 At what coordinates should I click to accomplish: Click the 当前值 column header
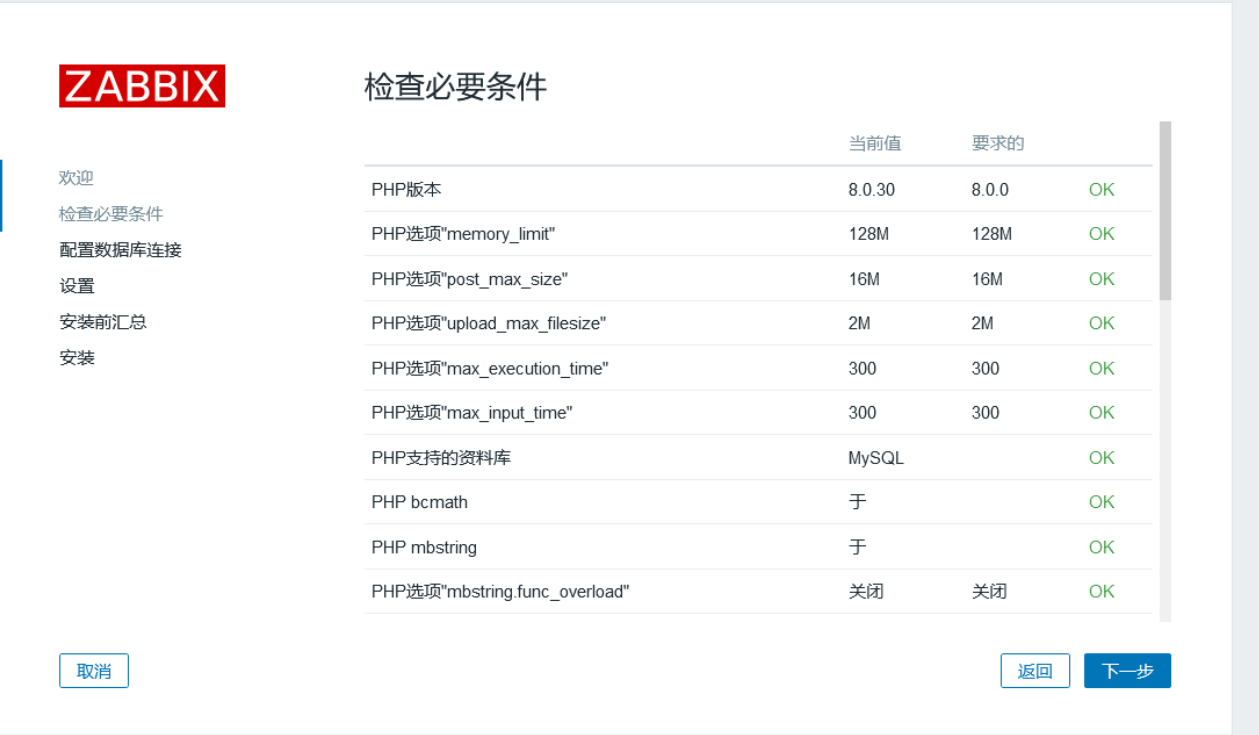coord(875,143)
